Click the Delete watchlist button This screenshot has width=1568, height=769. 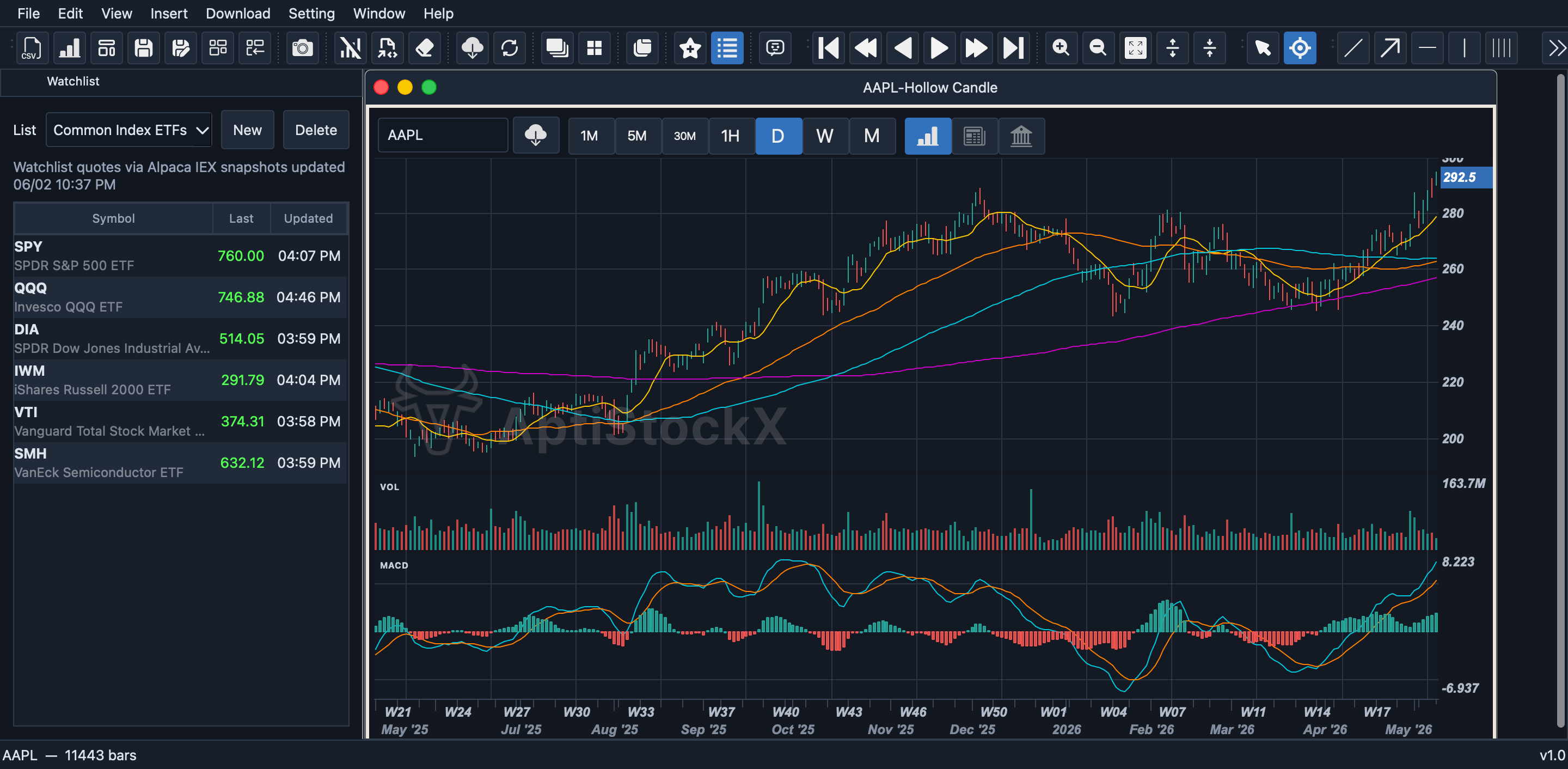(316, 130)
